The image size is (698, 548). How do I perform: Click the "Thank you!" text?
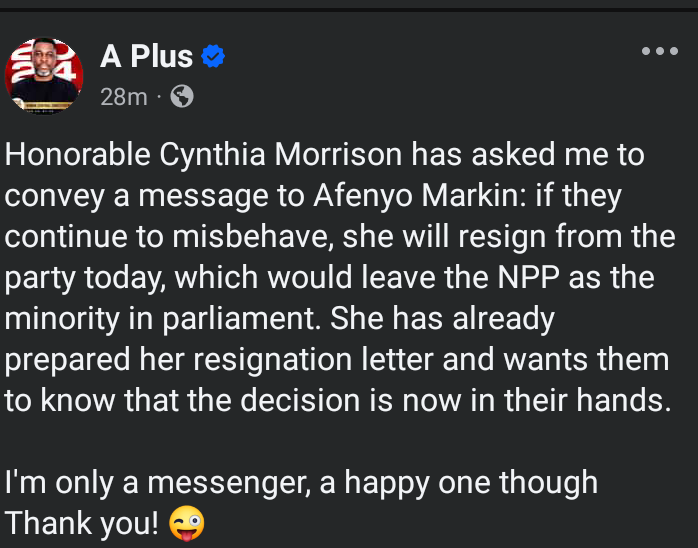click(x=82, y=524)
